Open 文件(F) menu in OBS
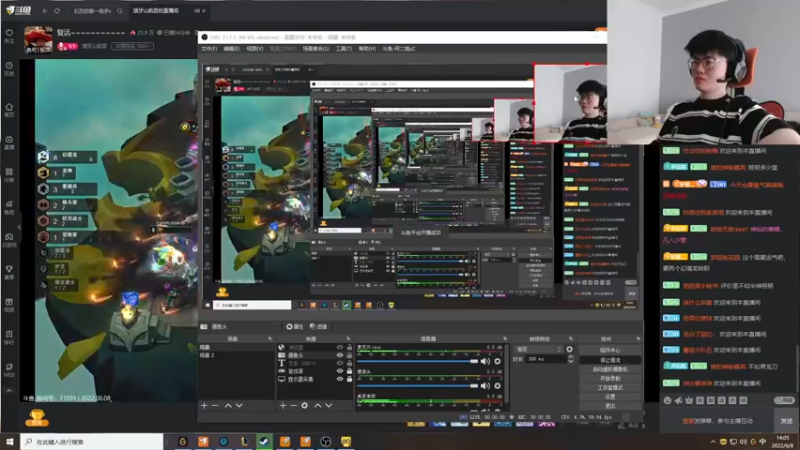The image size is (800, 450). coord(209,49)
